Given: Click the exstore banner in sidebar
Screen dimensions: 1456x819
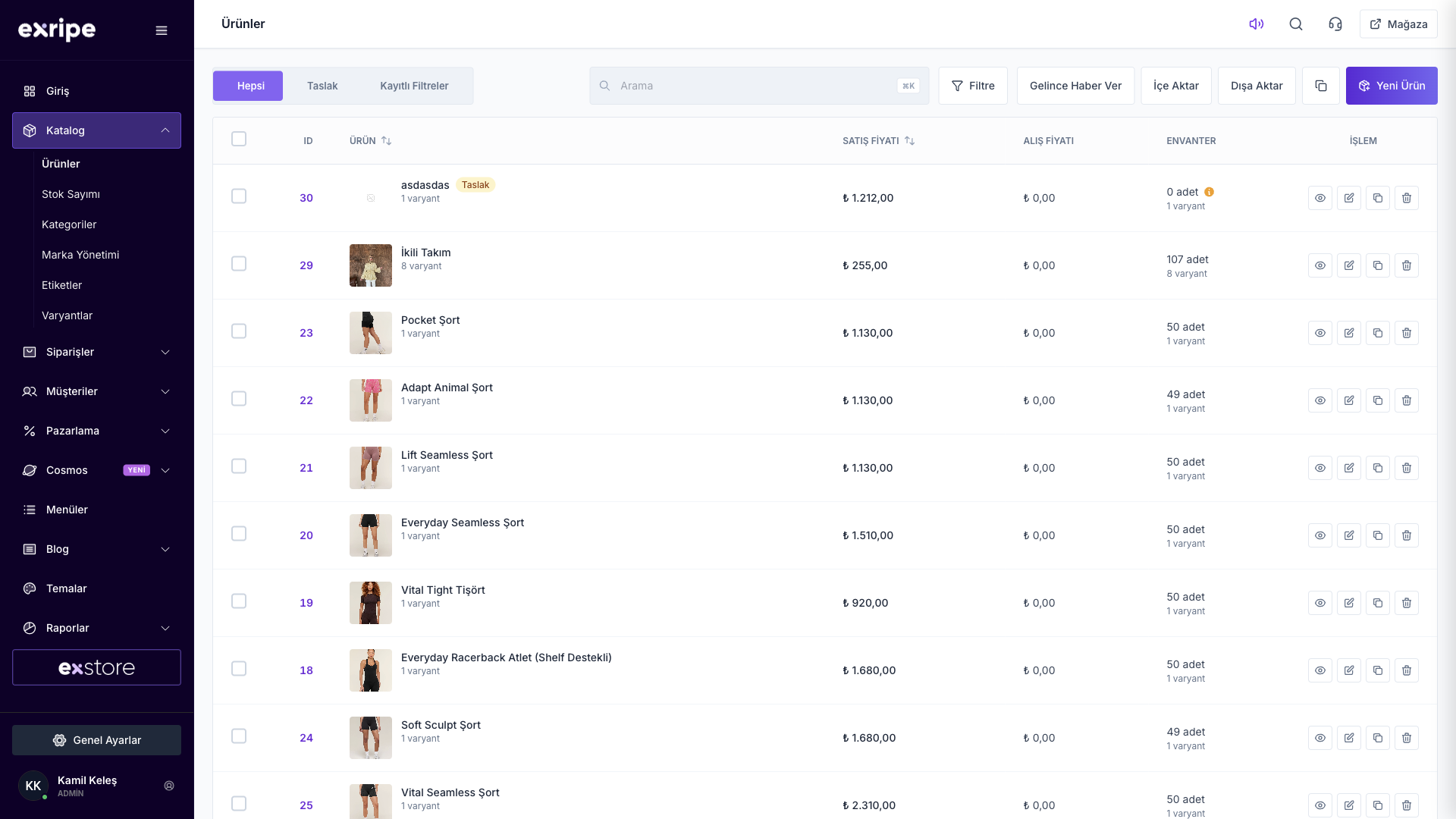Looking at the screenshot, I should (x=96, y=667).
